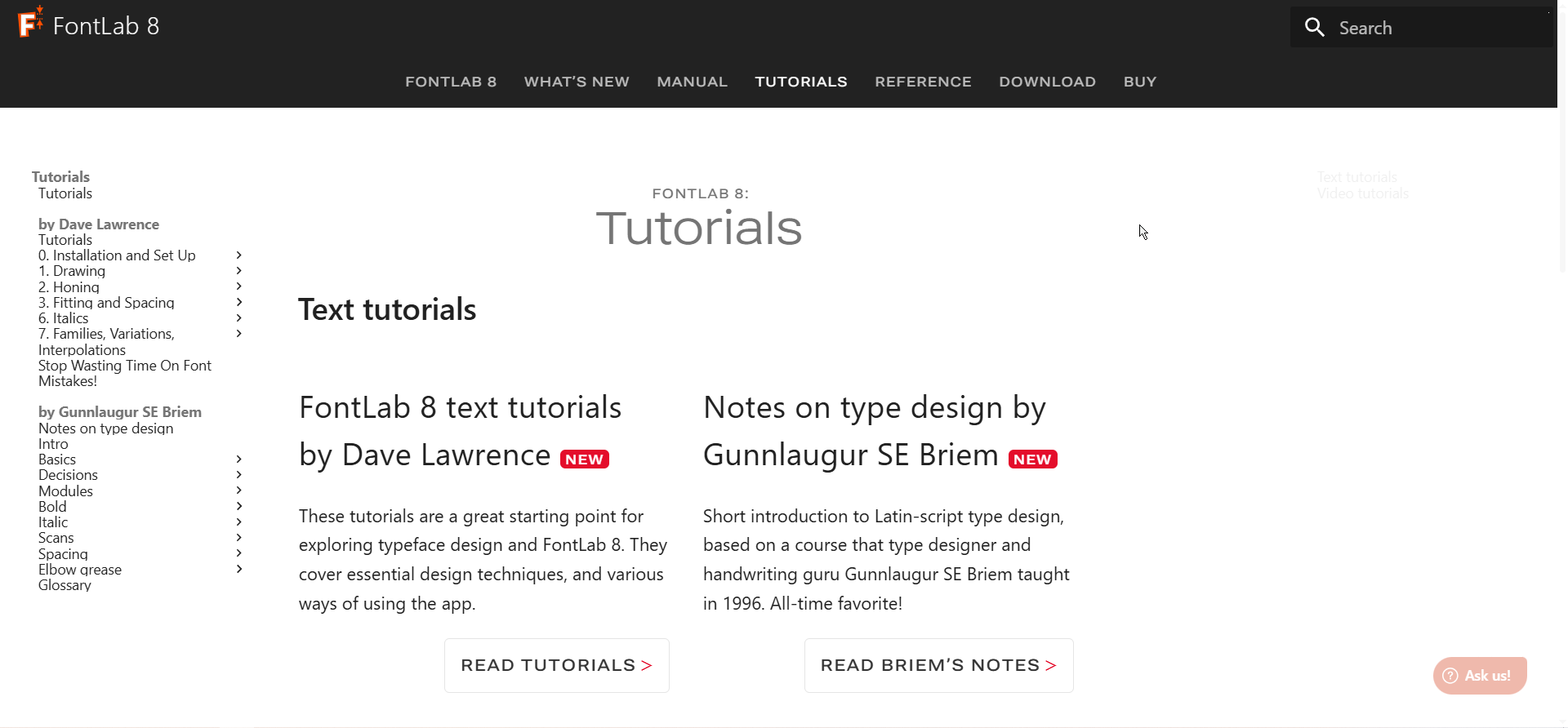This screenshot has height=728, width=1568.
Task: Expand the Modules chevron
Action: pos(238,491)
